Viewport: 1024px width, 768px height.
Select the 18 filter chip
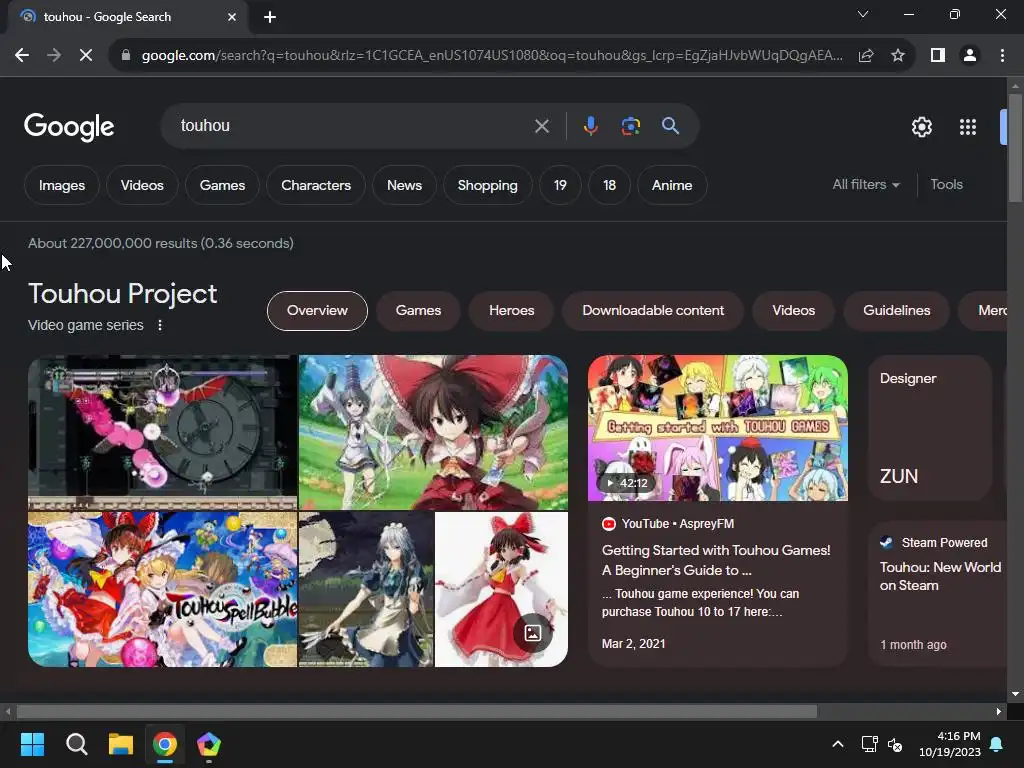point(609,185)
